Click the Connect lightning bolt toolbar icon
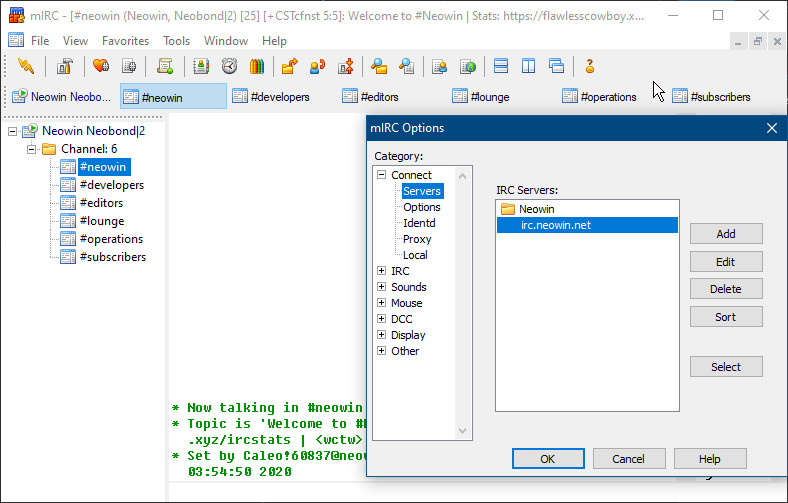The height and width of the screenshot is (503, 788). (26, 67)
